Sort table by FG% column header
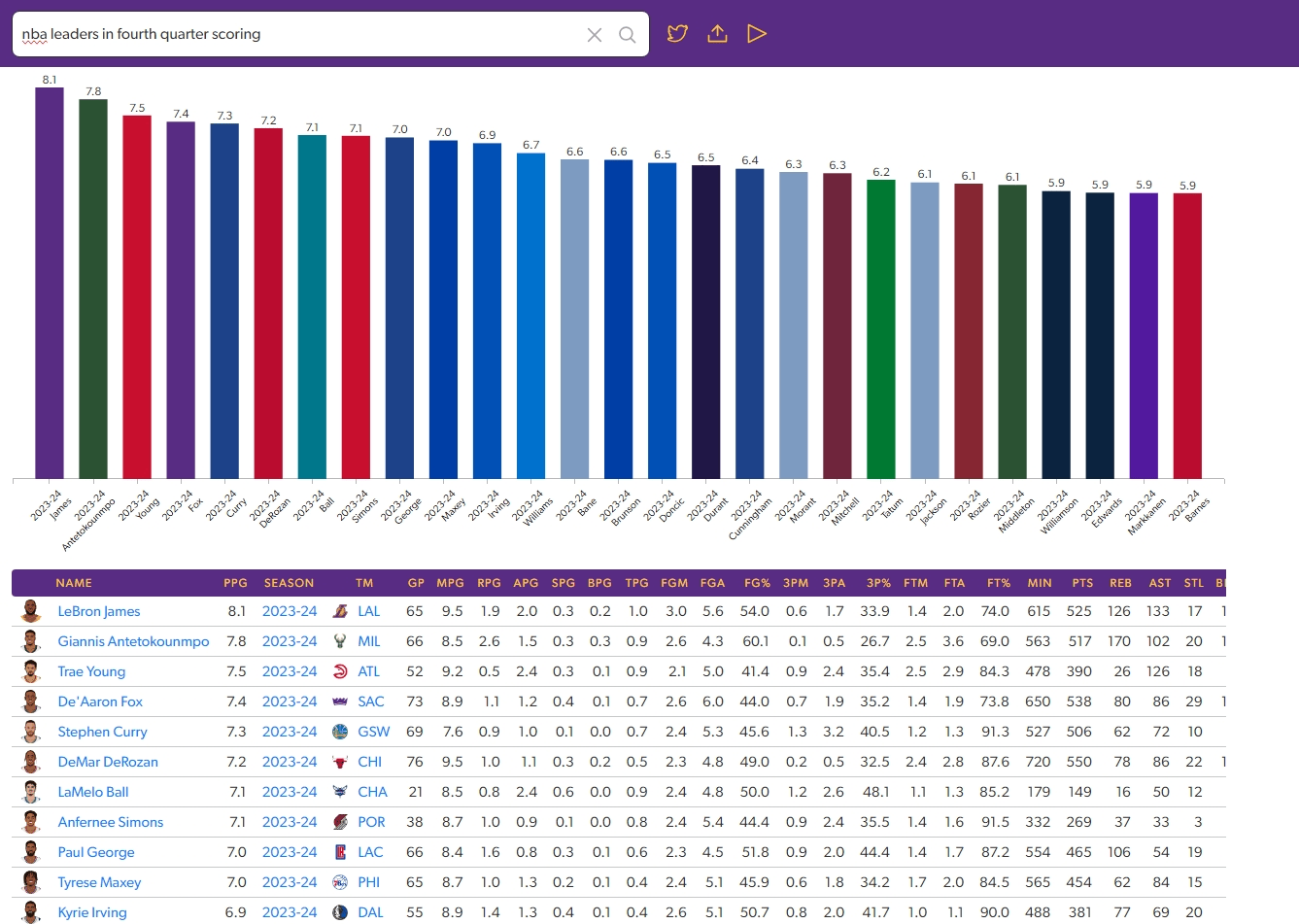The image size is (1299, 924). (x=757, y=583)
